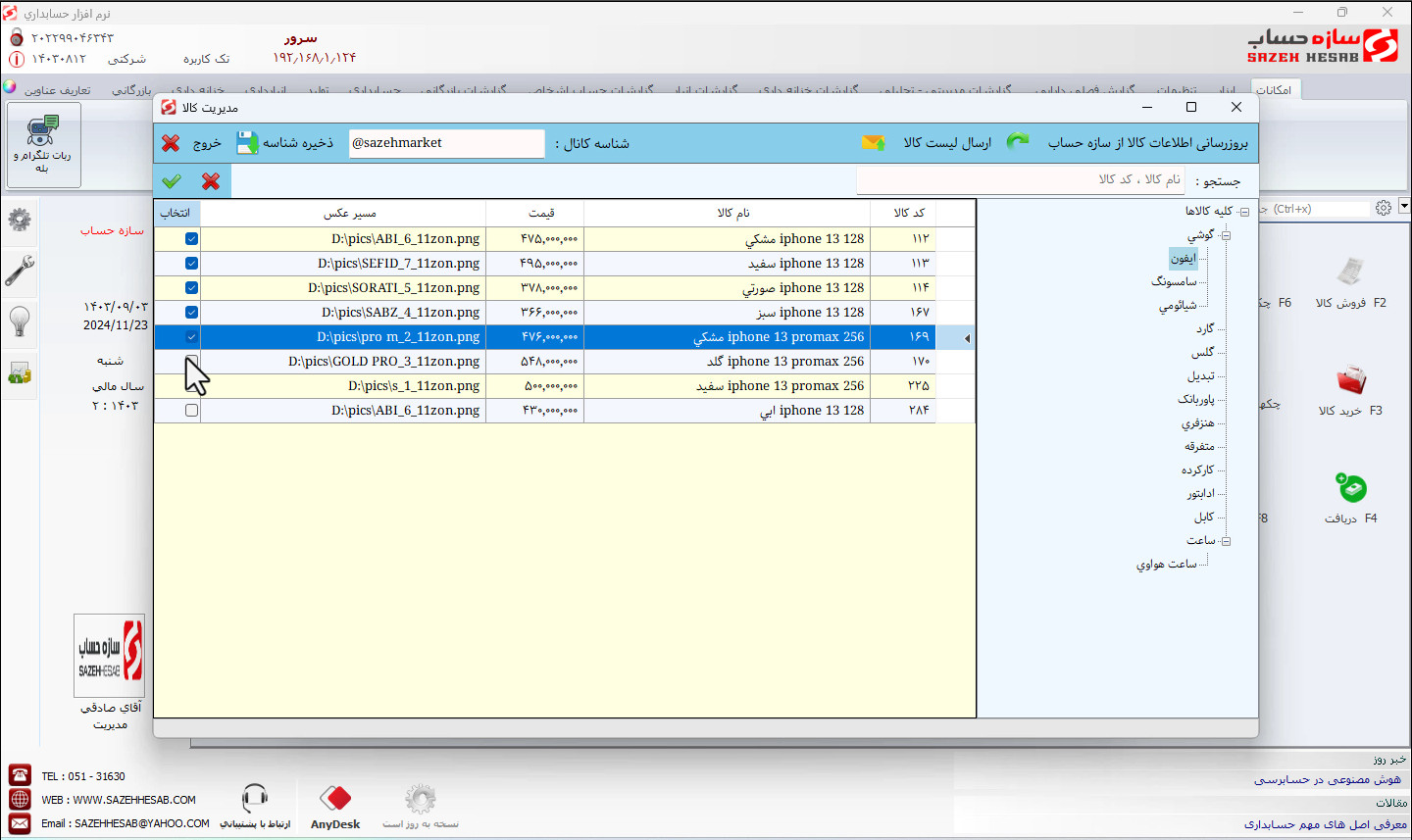This screenshot has height=840, width=1412.
Task: Click the ذخیره شناسه save ID button label
Action: pyautogui.click(x=298, y=143)
